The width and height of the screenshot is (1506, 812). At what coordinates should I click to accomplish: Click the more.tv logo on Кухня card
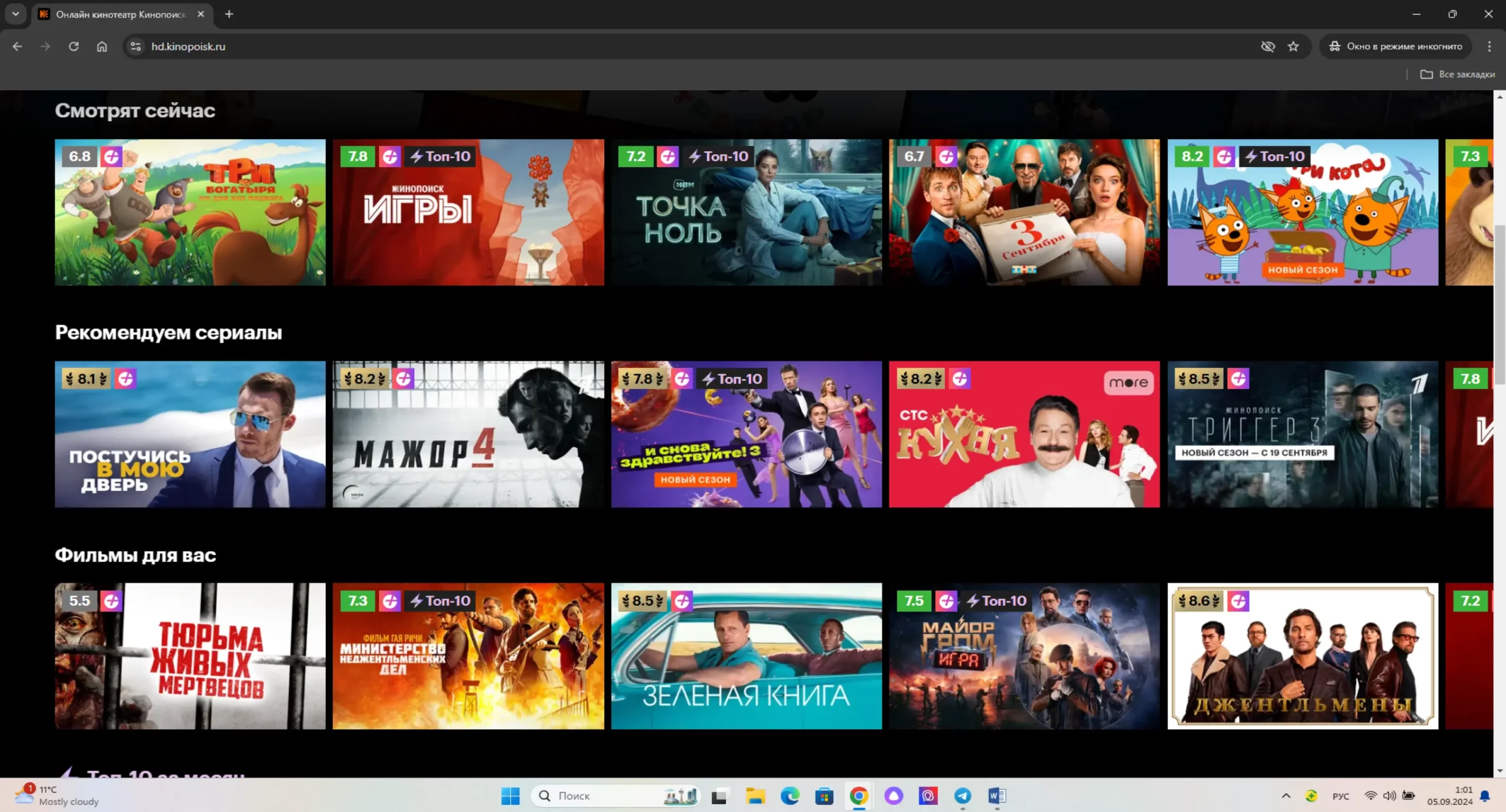(1128, 382)
